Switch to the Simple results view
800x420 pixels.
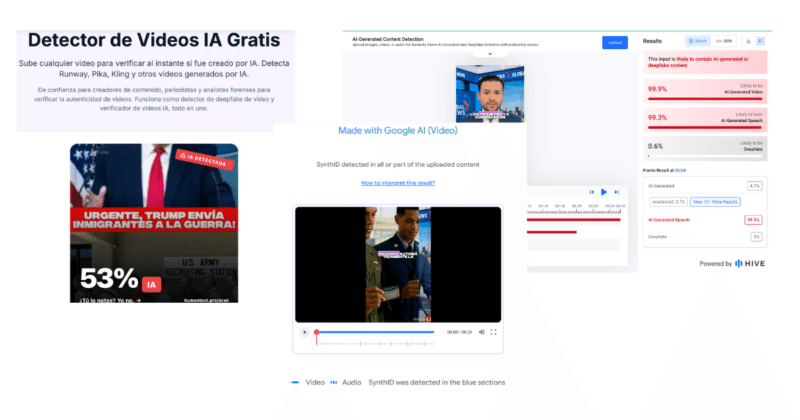697,41
